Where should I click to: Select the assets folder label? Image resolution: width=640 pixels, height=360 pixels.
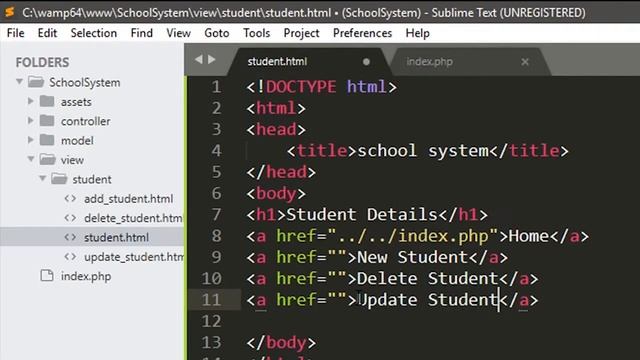tap(76, 102)
